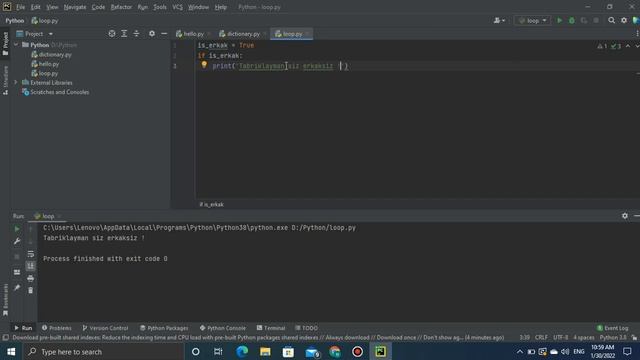Expand all in Project panel
This screenshot has width=640, height=360.
coord(124,34)
